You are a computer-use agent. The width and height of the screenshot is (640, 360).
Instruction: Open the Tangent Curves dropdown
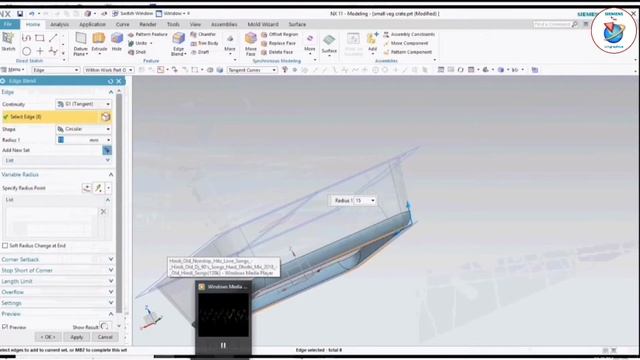coord(252,70)
